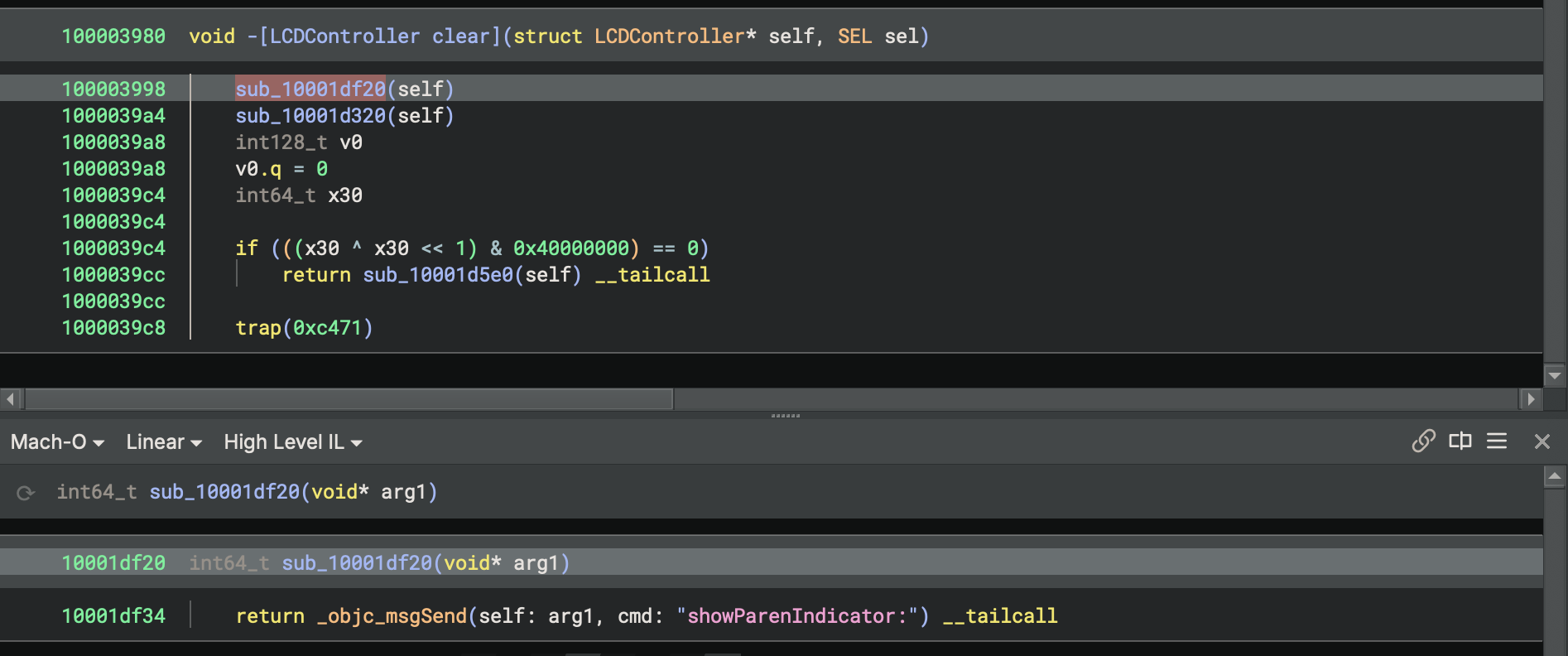Screen dimensions: 1568x656
Task: Click the _objc_msgSend symbol
Action: (392, 616)
